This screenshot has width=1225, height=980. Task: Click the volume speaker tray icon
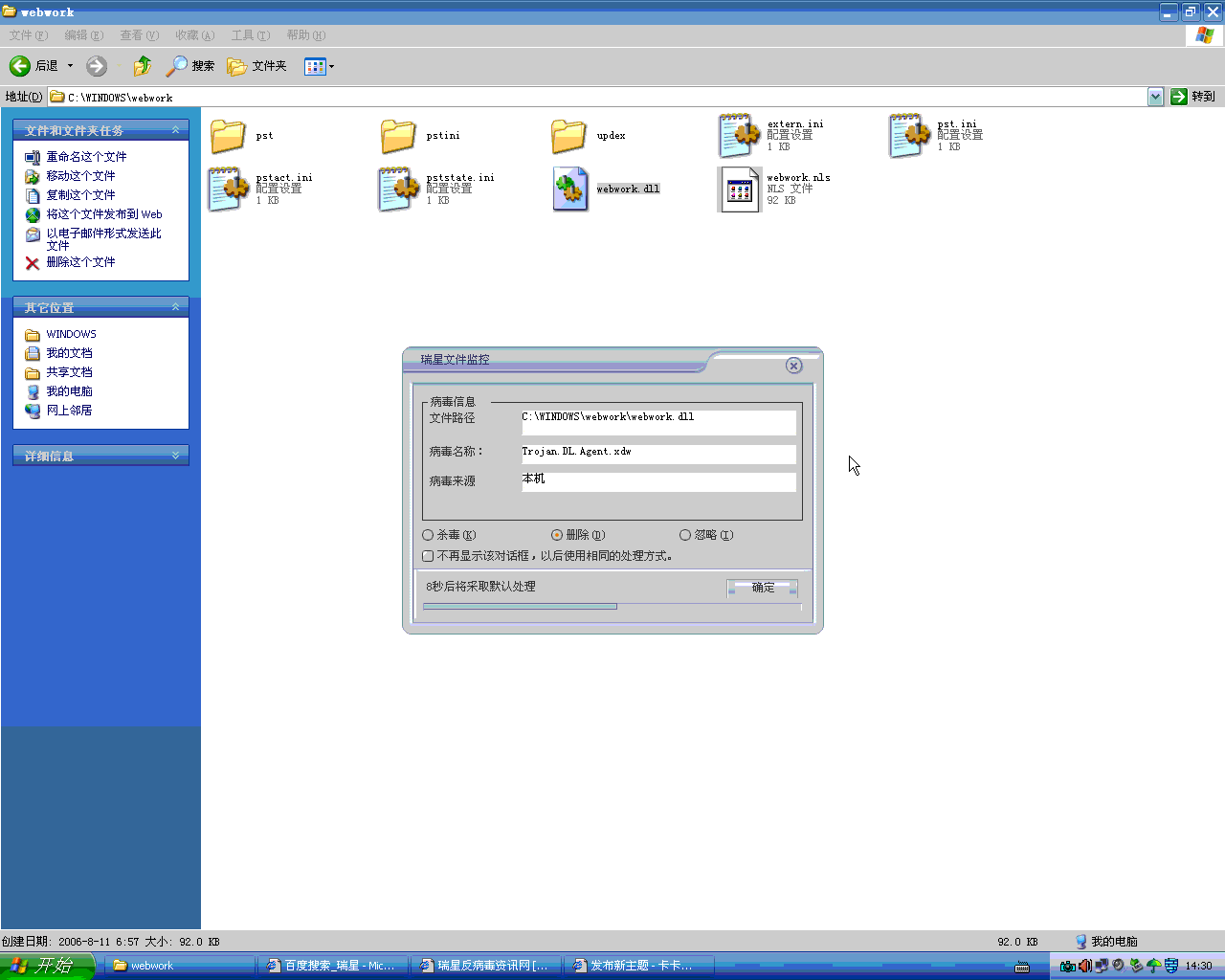point(1084,966)
